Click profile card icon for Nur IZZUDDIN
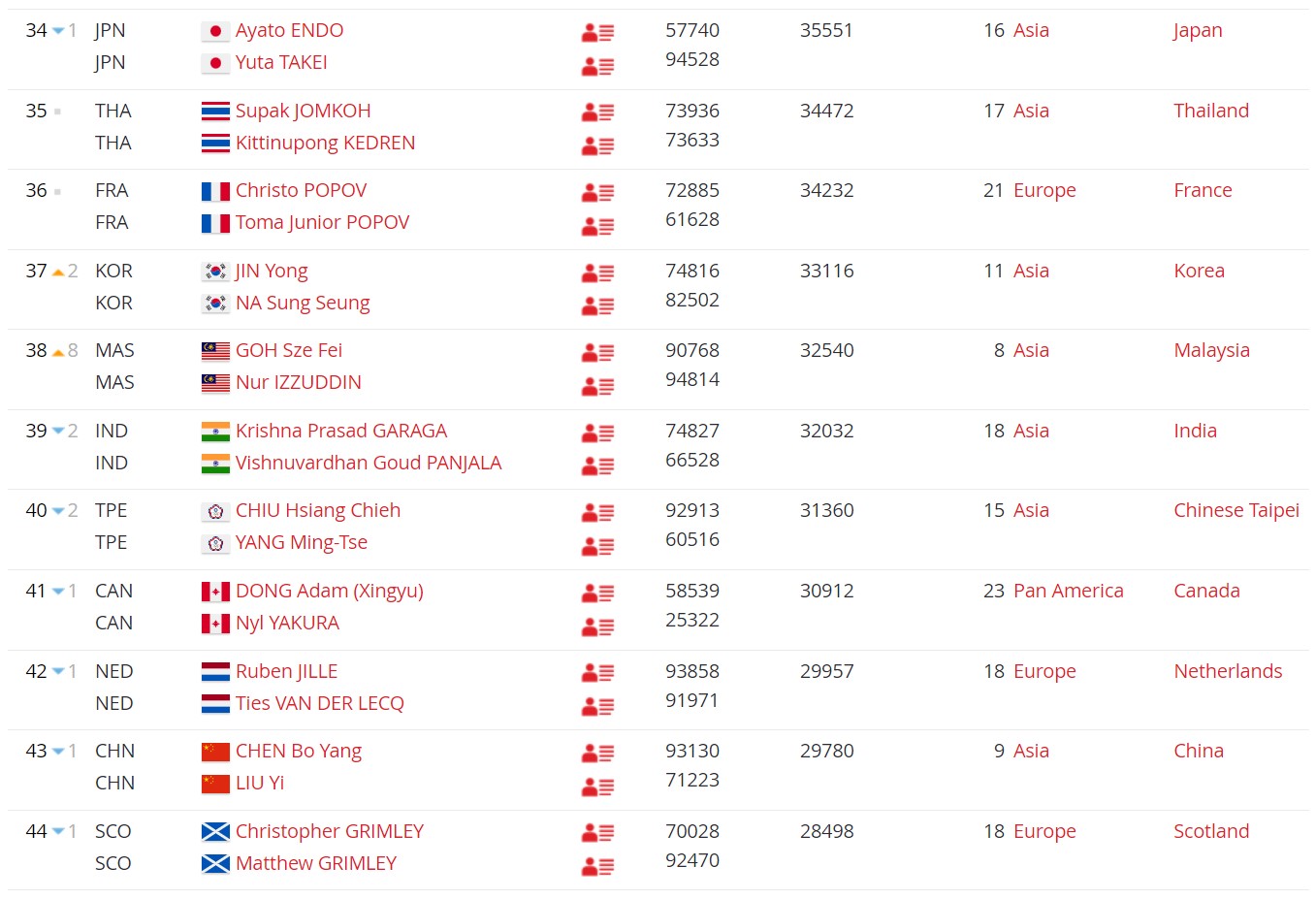Viewport: 1316px width, 899px height. [597, 386]
